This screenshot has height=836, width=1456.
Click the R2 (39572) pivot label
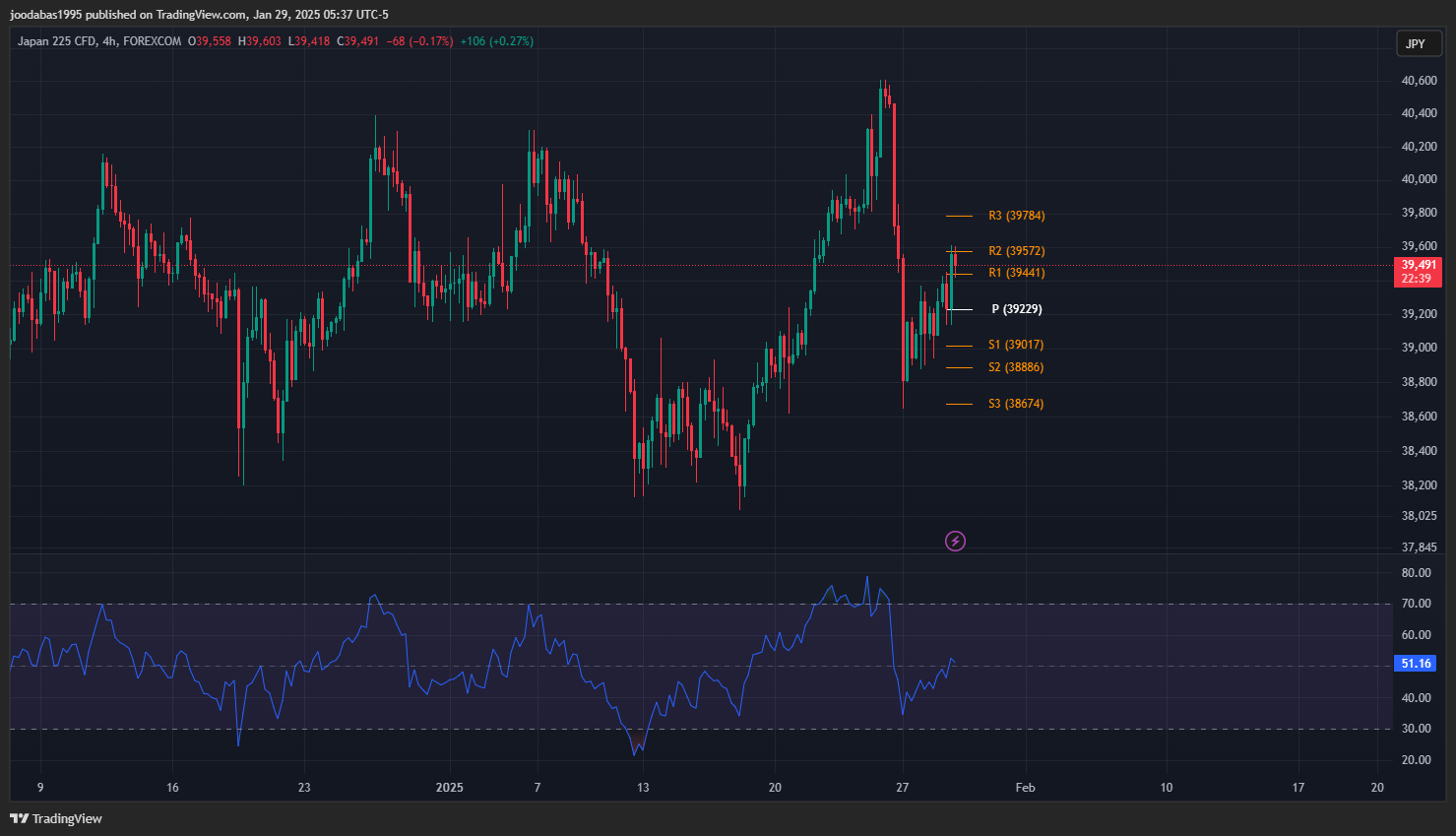point(1017,251)
